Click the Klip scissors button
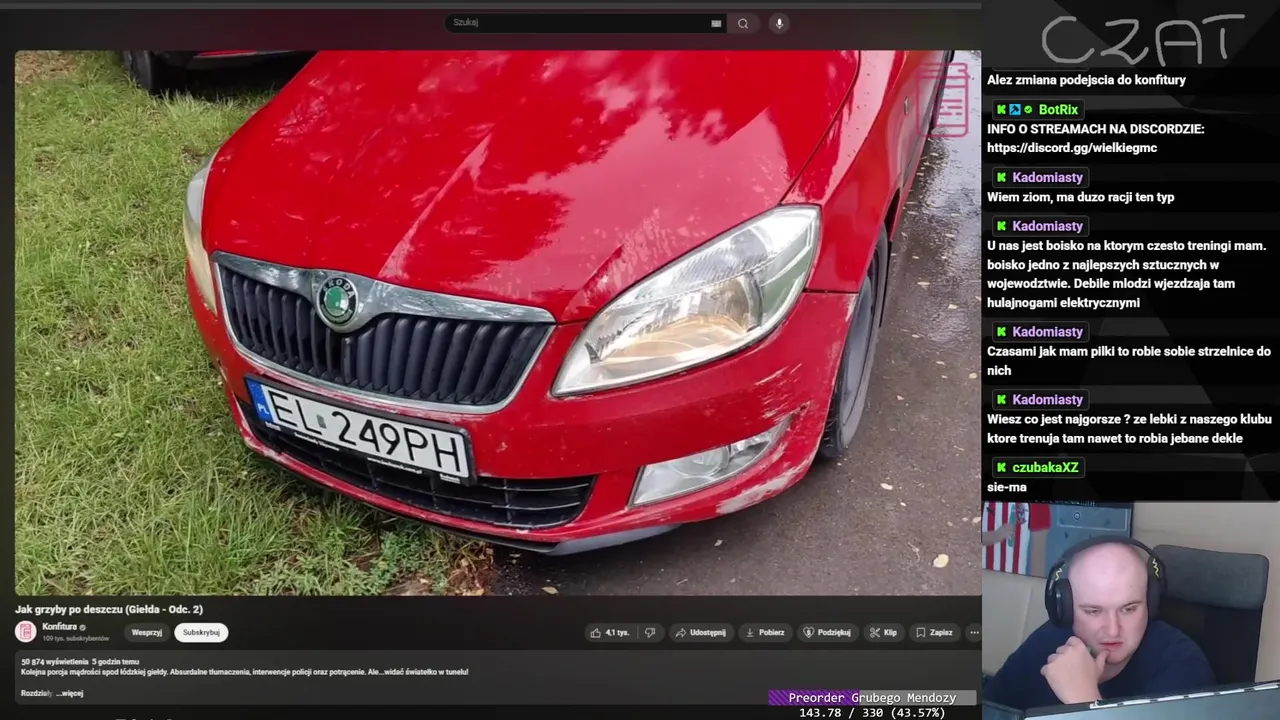Image resolution: width=1280 pixels, height=720 pixels. tap(883, 632)
